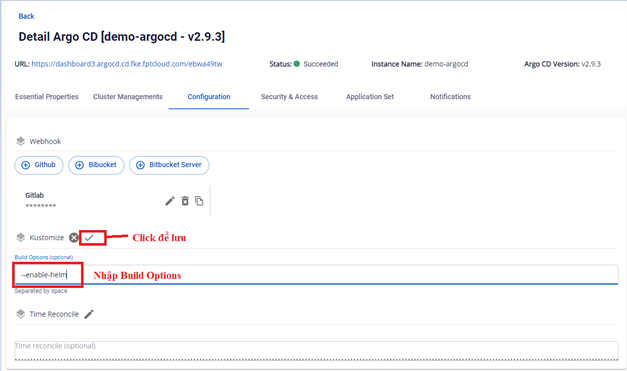Add a Bibucket webhook
This screenshot has width=627, height=371.
[96, 165]
